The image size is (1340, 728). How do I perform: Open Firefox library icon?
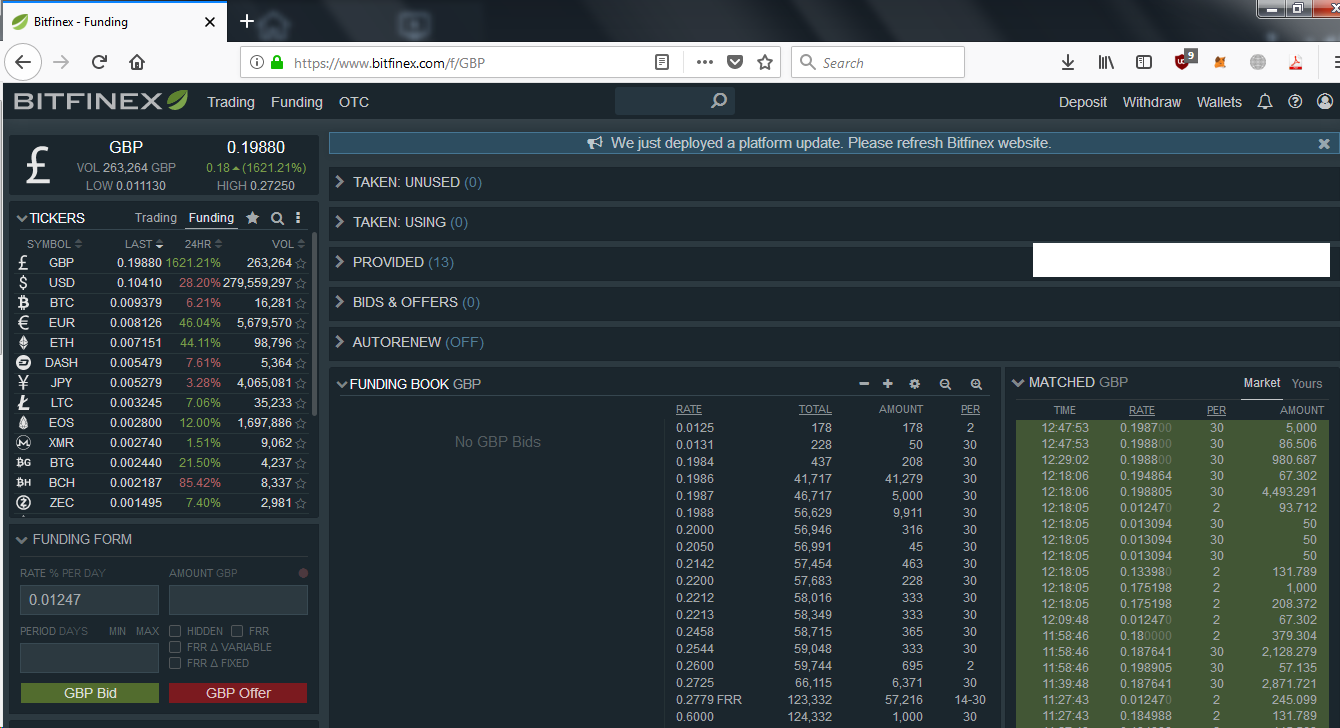[1106, 62]
